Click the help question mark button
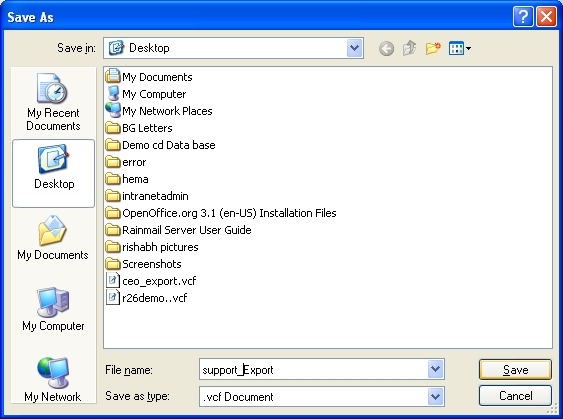563x419 pixels. (x=523, y=17)
